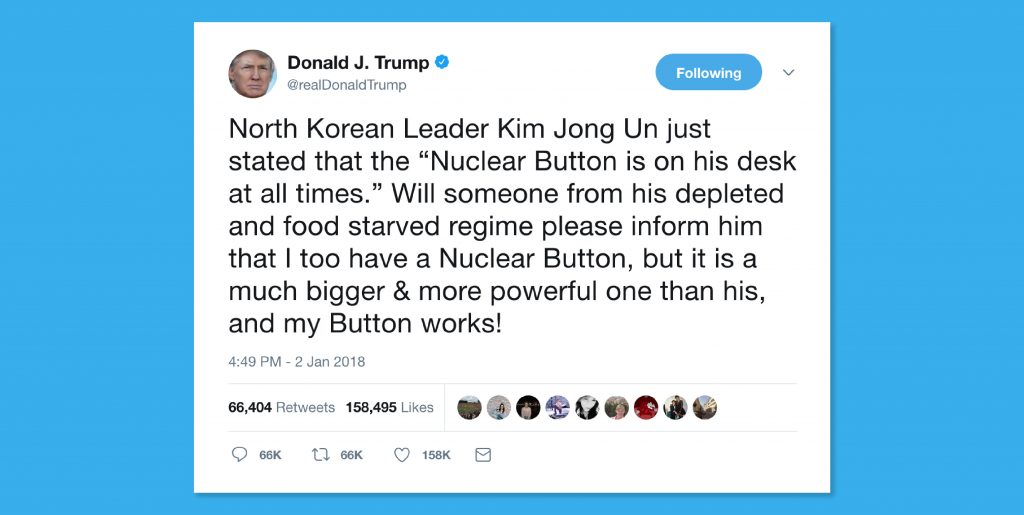1024x515 pixels.
Task: Click the 158K like count
Action: pos(436,455)
